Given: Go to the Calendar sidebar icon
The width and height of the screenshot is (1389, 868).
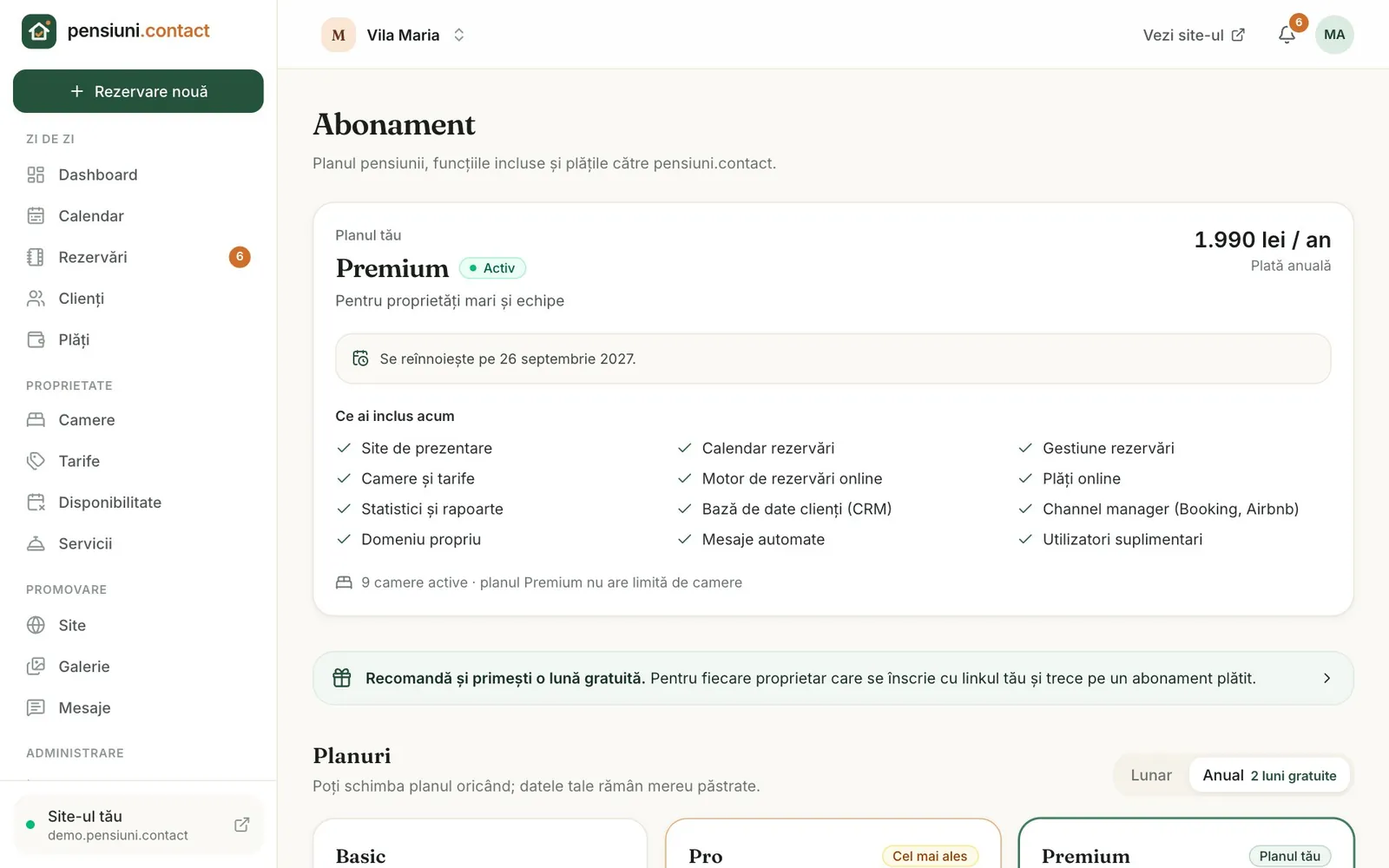Looking at the screenshot, I should (x=36, y=215).
